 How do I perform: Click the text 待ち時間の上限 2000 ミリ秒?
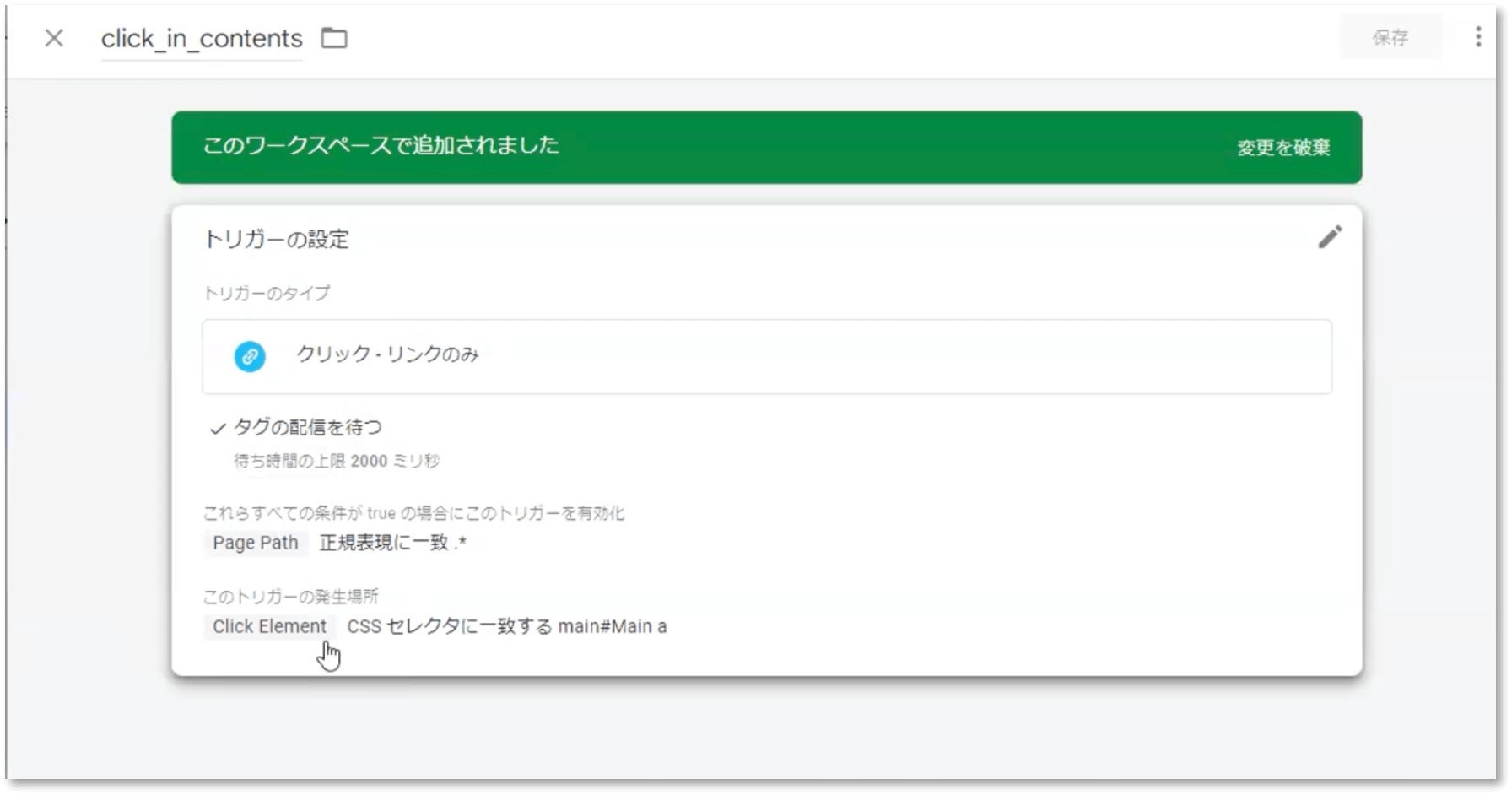tap(337, 461)
